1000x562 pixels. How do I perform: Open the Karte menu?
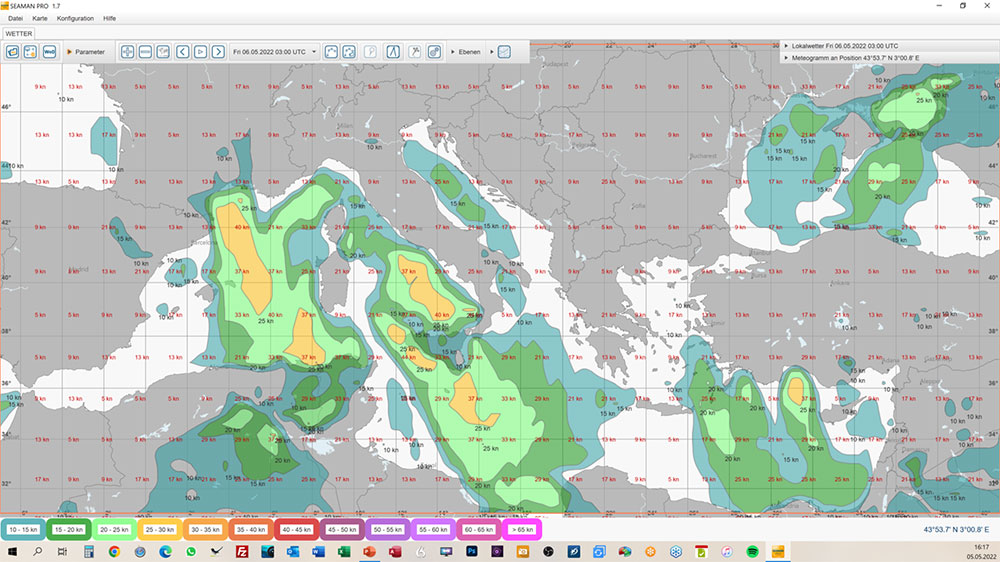pyautogui.click(x=39, y=18)
